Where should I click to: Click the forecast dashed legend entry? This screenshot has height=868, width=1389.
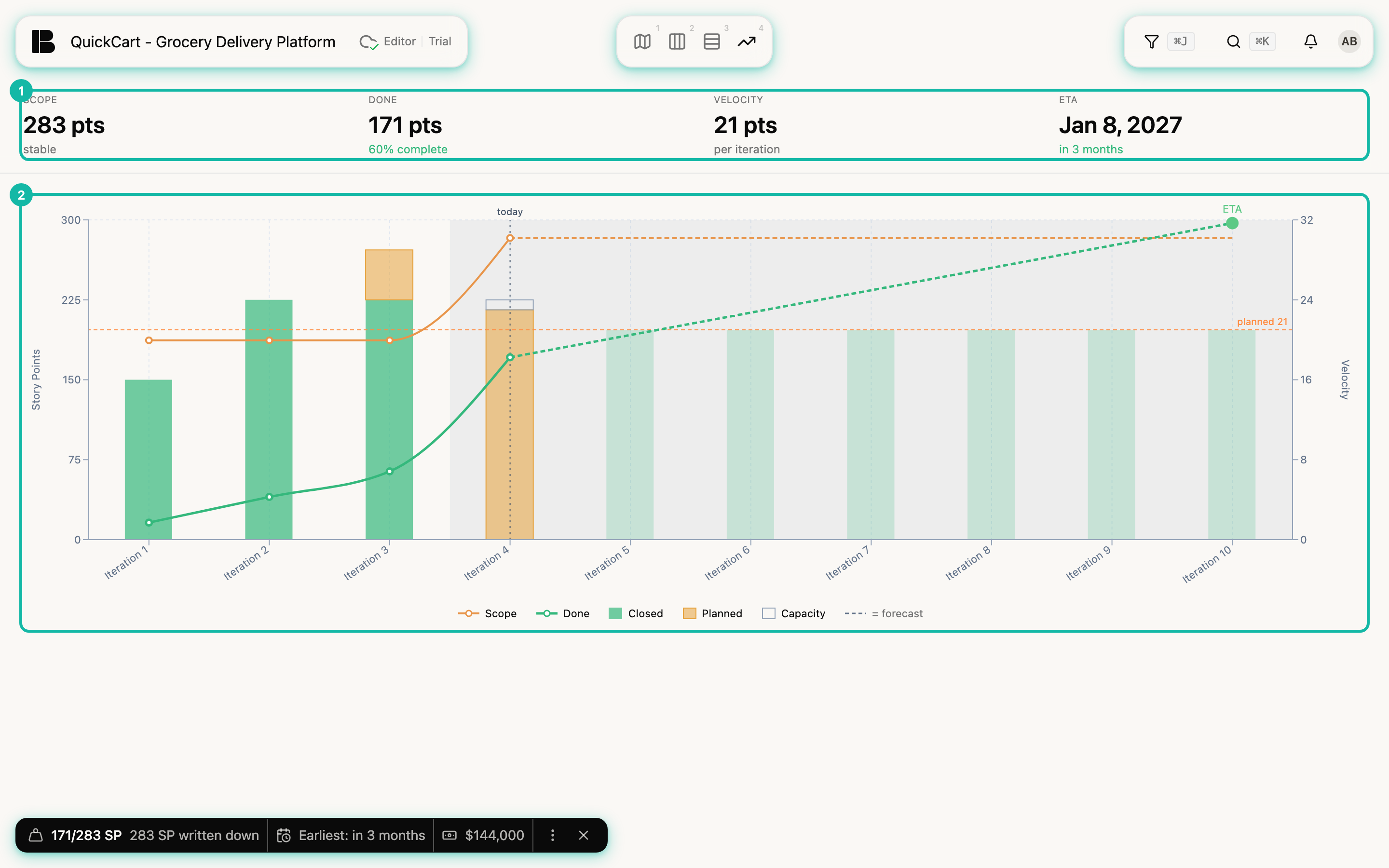tap(884, 614)
